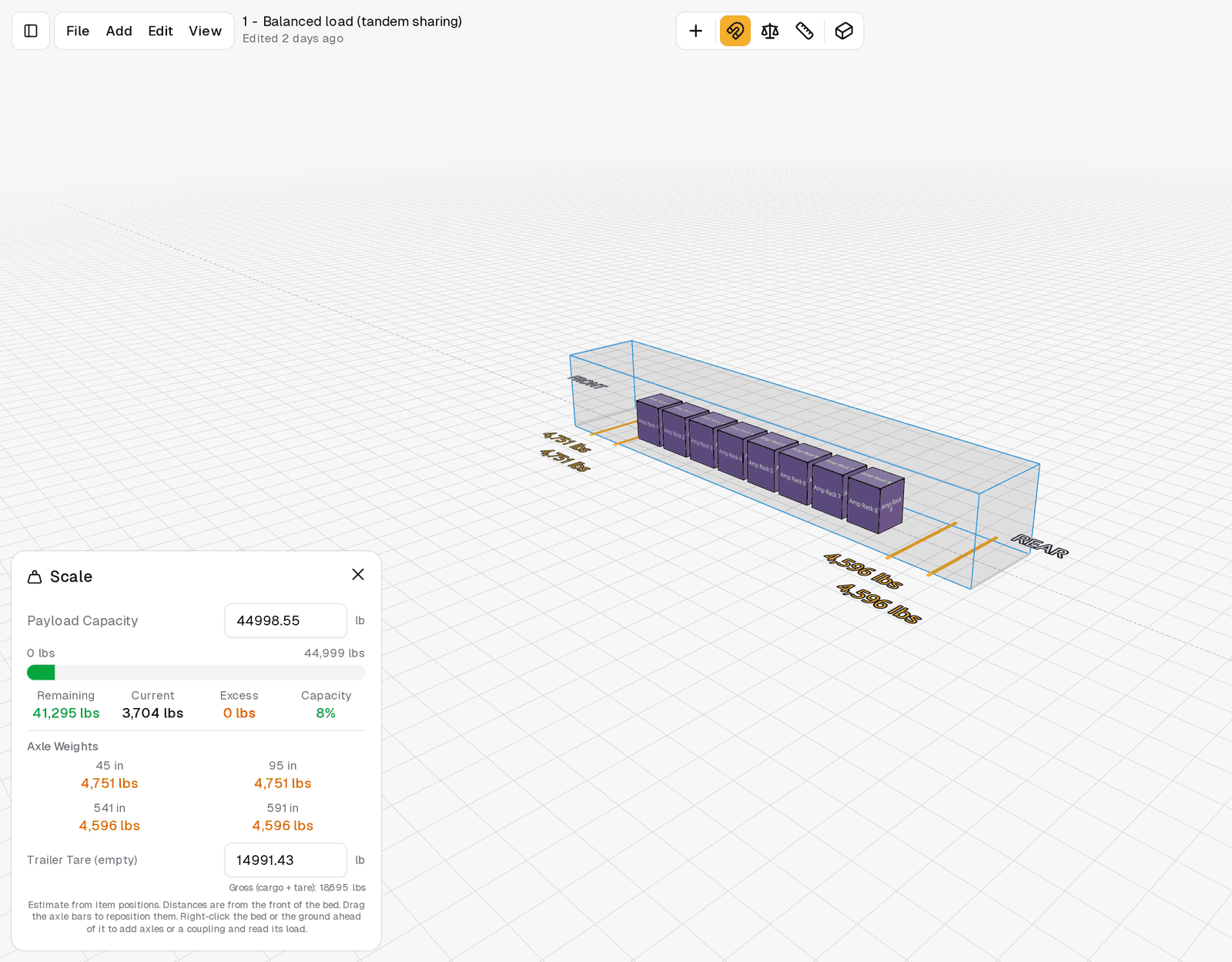Click the forward bar of the rear axle pair

pos(921,540)
